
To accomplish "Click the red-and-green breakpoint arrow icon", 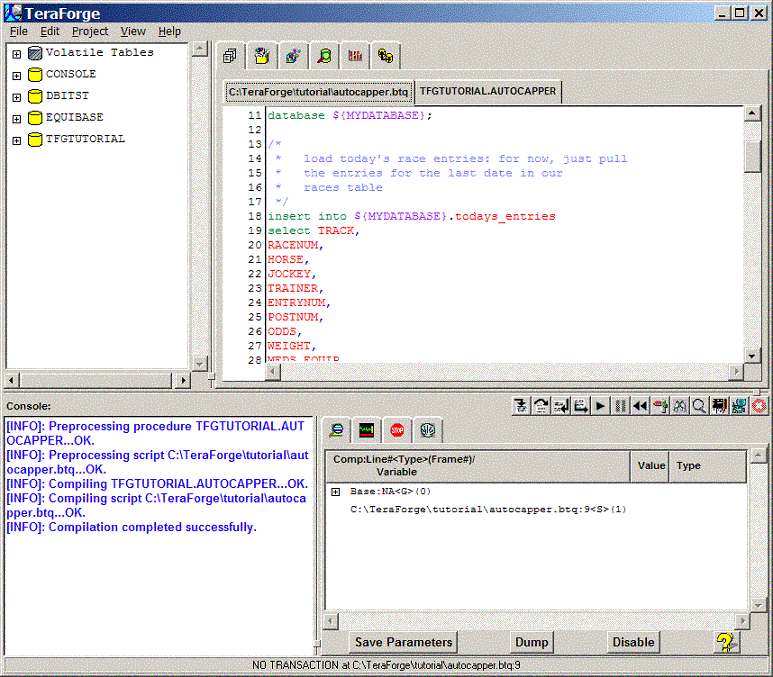I will (660, 406).
